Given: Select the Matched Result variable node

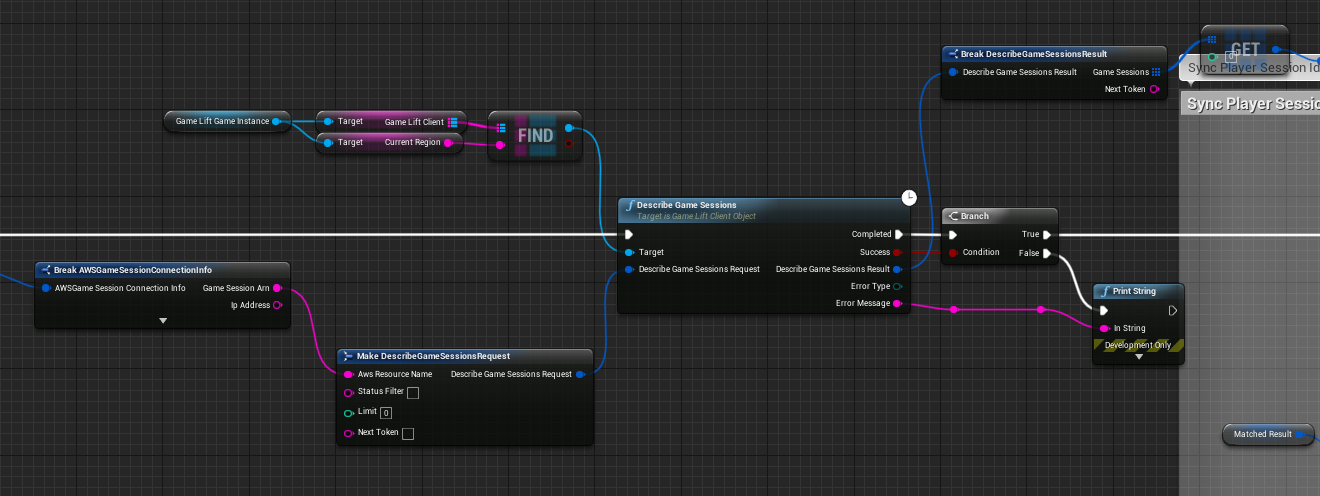Looking at the screenshot, I should coord(1262,434).
